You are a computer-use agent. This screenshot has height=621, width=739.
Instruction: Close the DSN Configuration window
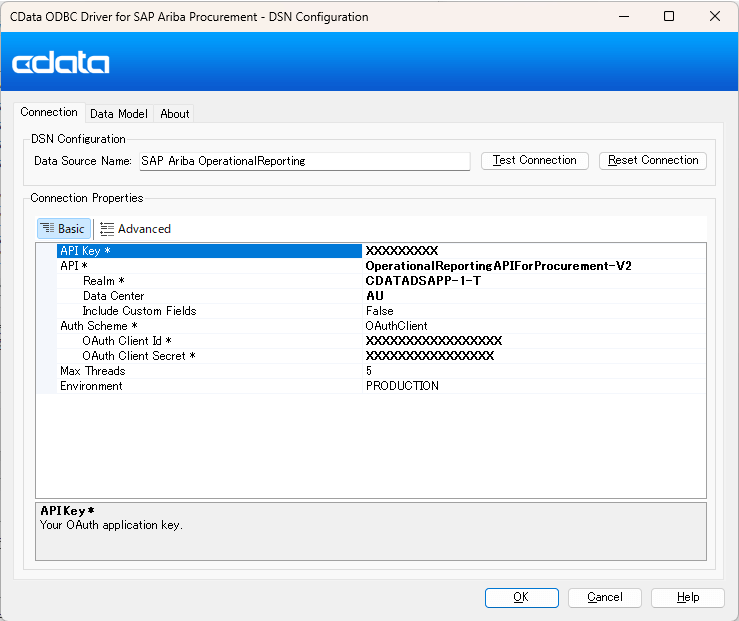click(x=714, y=16)
